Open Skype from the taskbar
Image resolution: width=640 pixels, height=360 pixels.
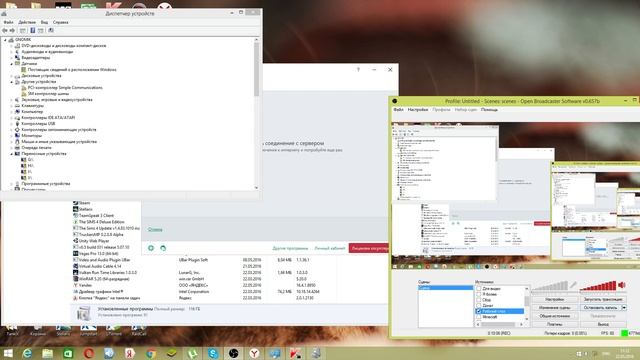[213, 353]
